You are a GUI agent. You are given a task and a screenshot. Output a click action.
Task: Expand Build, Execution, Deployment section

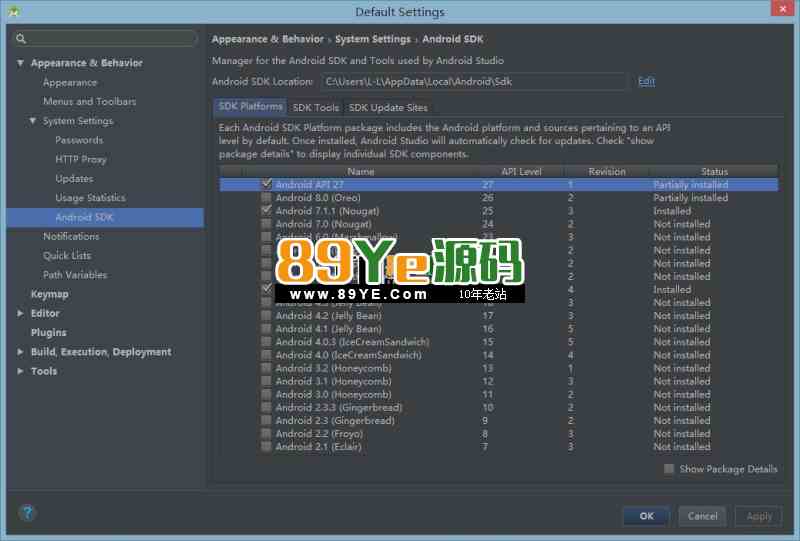click(20, 352)
